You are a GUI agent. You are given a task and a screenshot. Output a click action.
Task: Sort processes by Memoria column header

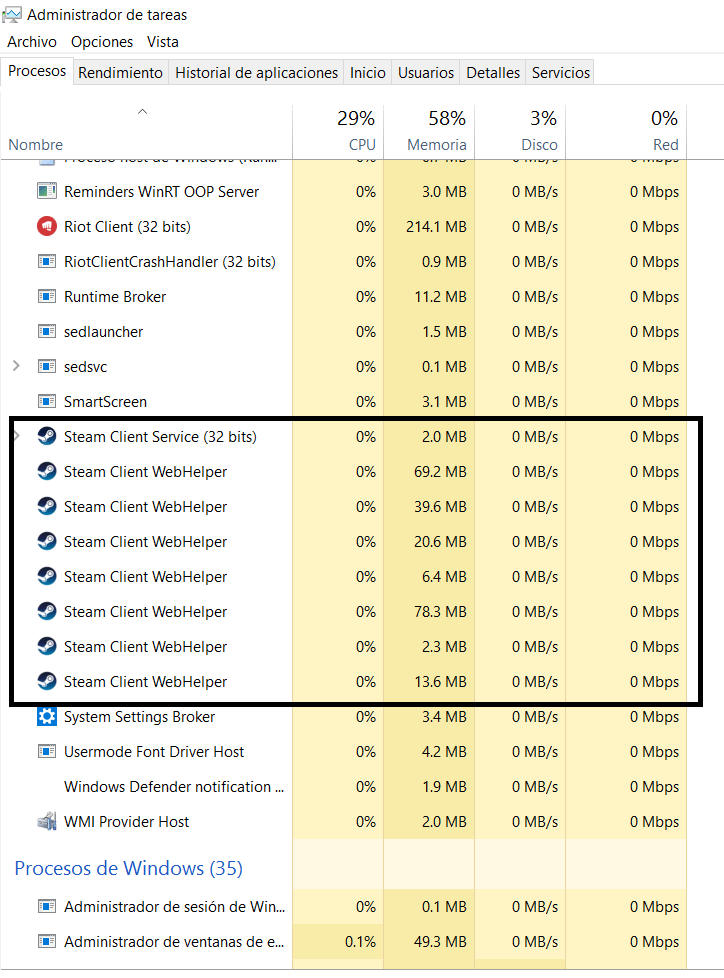[429, 131]
